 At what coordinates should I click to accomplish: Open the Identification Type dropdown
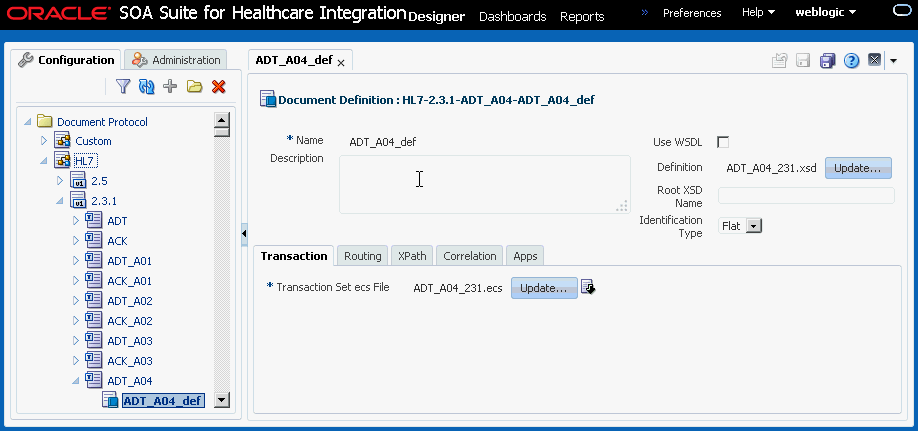point(754,226)
